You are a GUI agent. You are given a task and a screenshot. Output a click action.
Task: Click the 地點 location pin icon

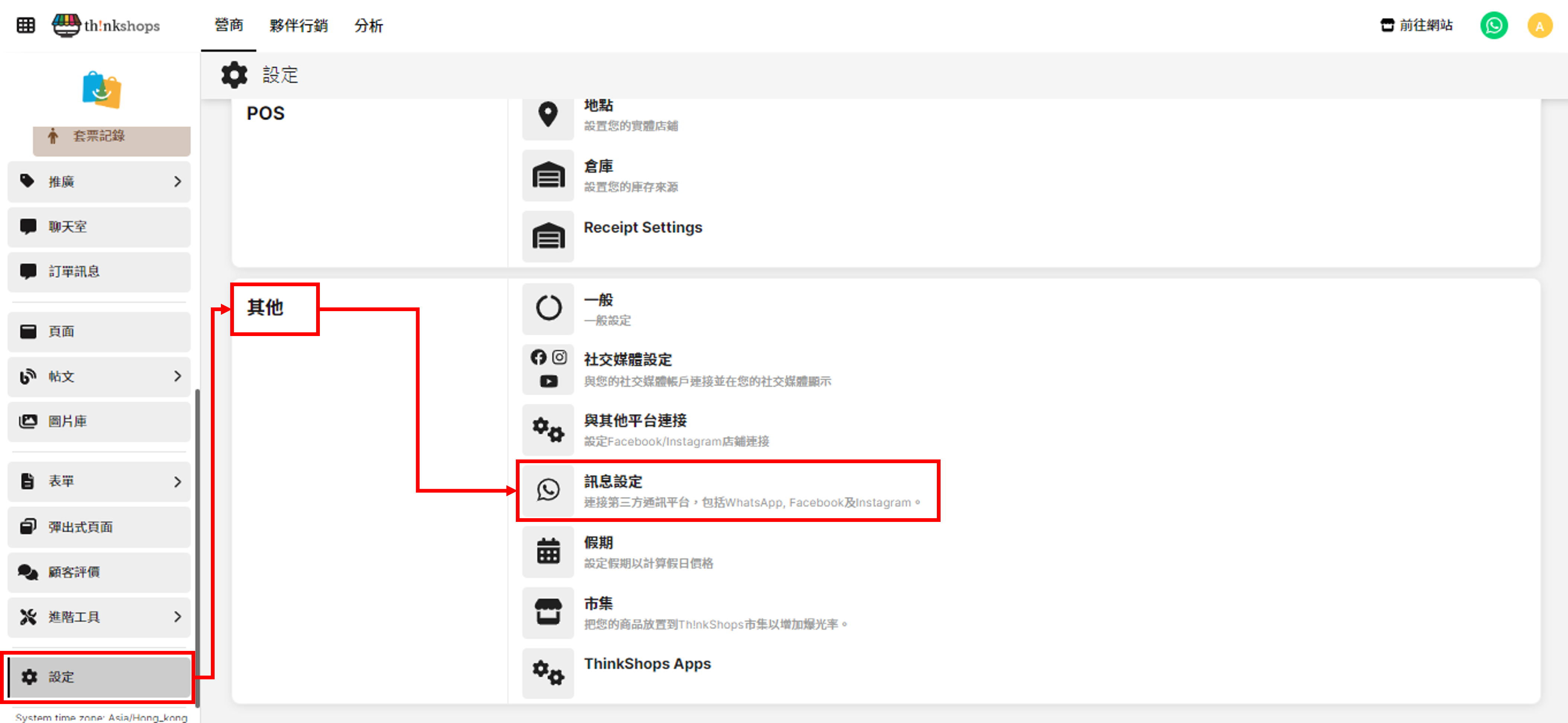(548, 114)
